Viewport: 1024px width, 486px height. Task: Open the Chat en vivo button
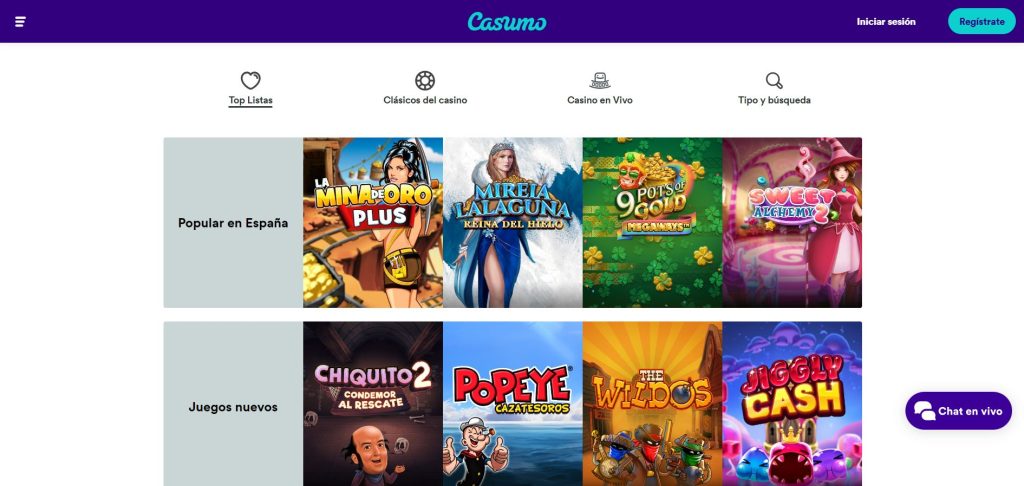pyautogui.click(x=959, y=411)
